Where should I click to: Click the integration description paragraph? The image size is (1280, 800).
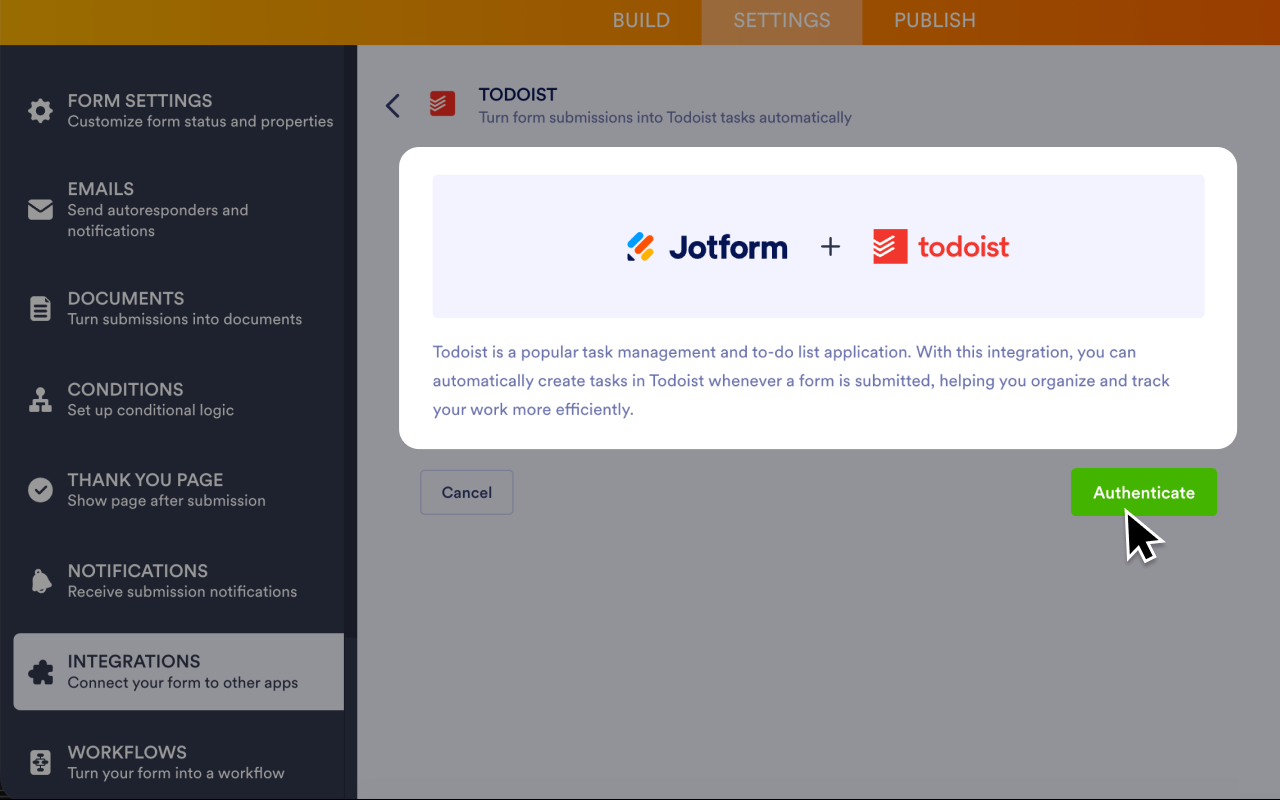pyautogui.click(x=800, y=380)
